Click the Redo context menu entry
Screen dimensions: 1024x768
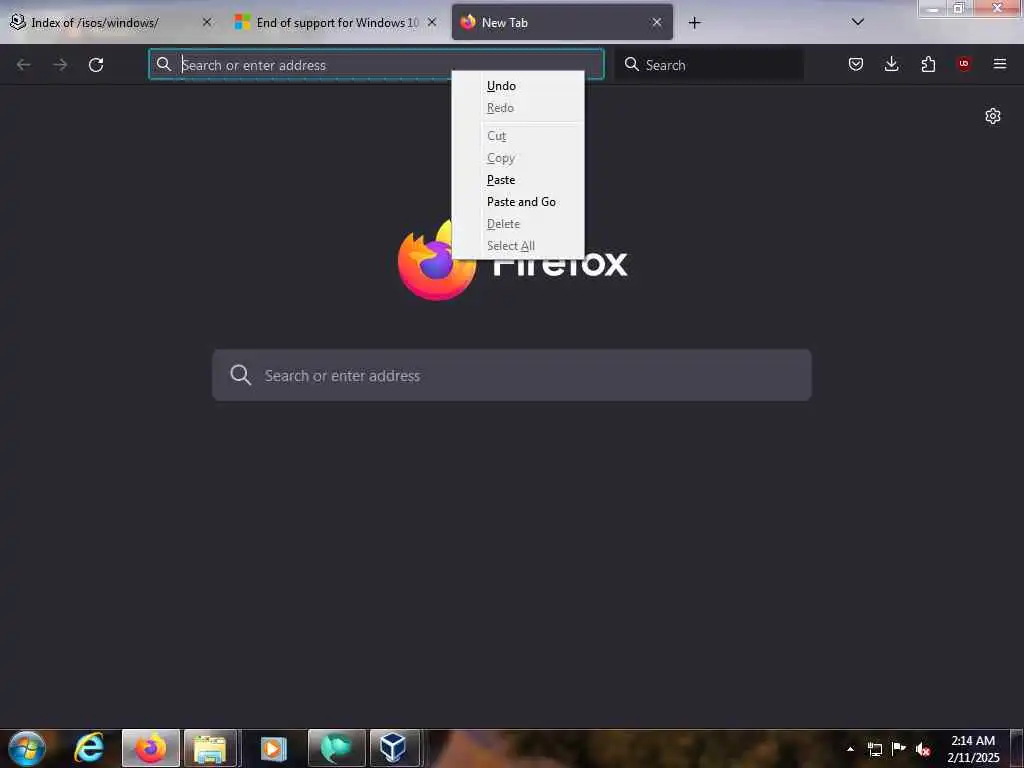517,108
